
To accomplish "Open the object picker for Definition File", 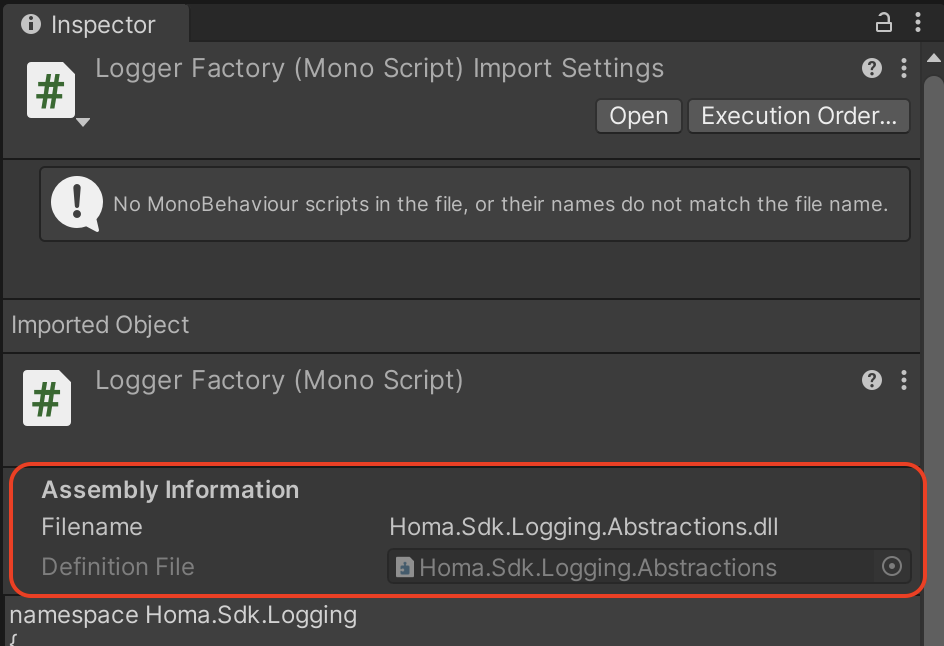I will (x=892, y=567).
